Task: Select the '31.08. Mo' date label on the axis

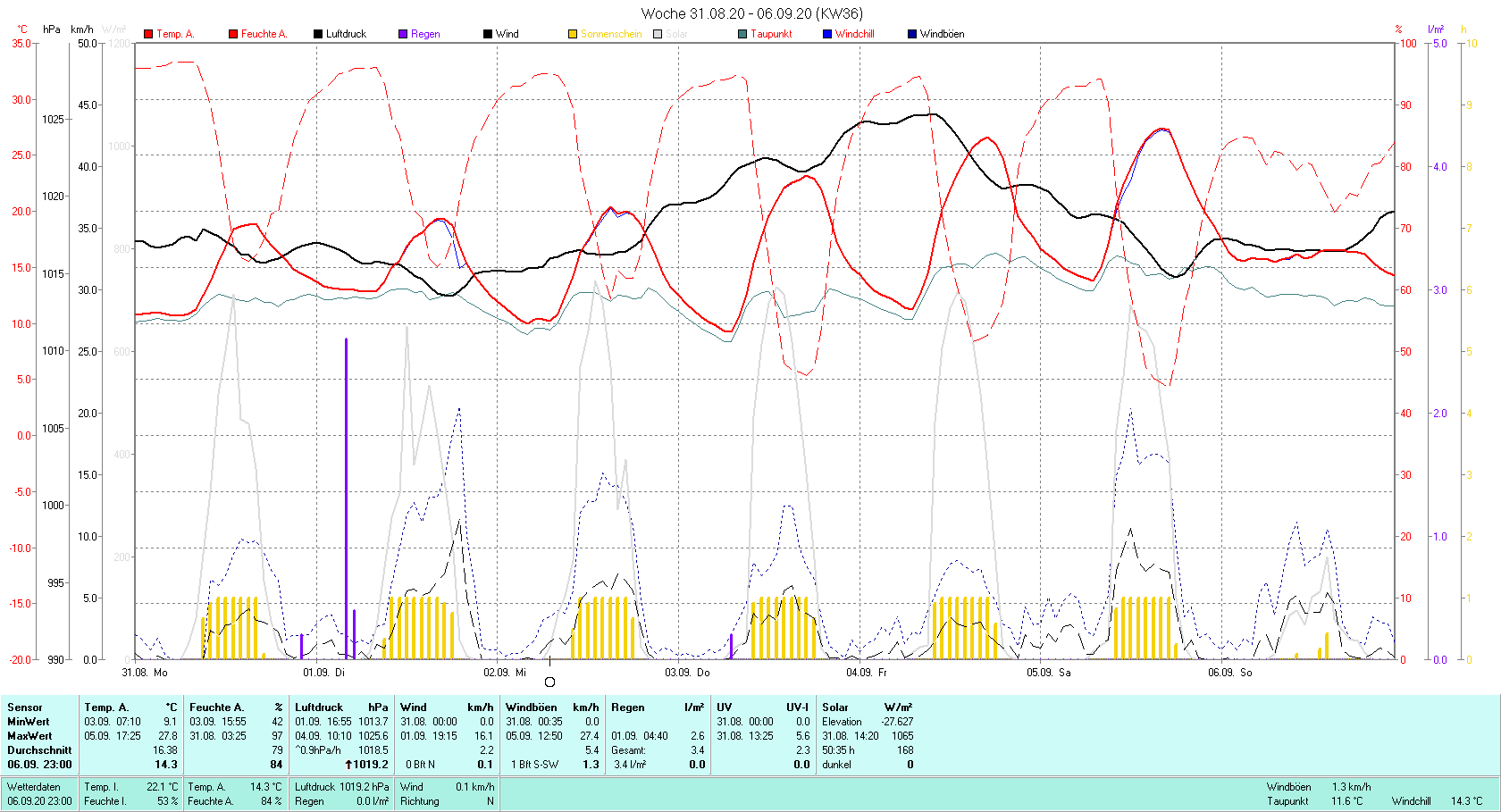Action: click(x=145, y=672)
